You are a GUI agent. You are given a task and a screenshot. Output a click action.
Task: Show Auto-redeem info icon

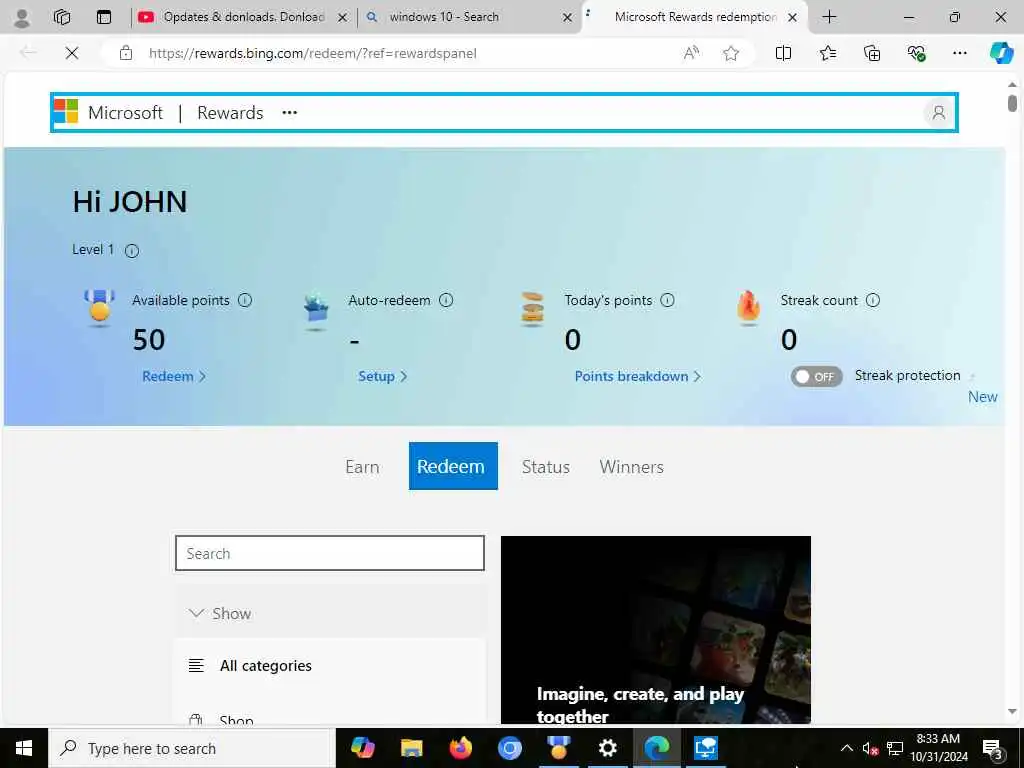click(x=446, y=300)
